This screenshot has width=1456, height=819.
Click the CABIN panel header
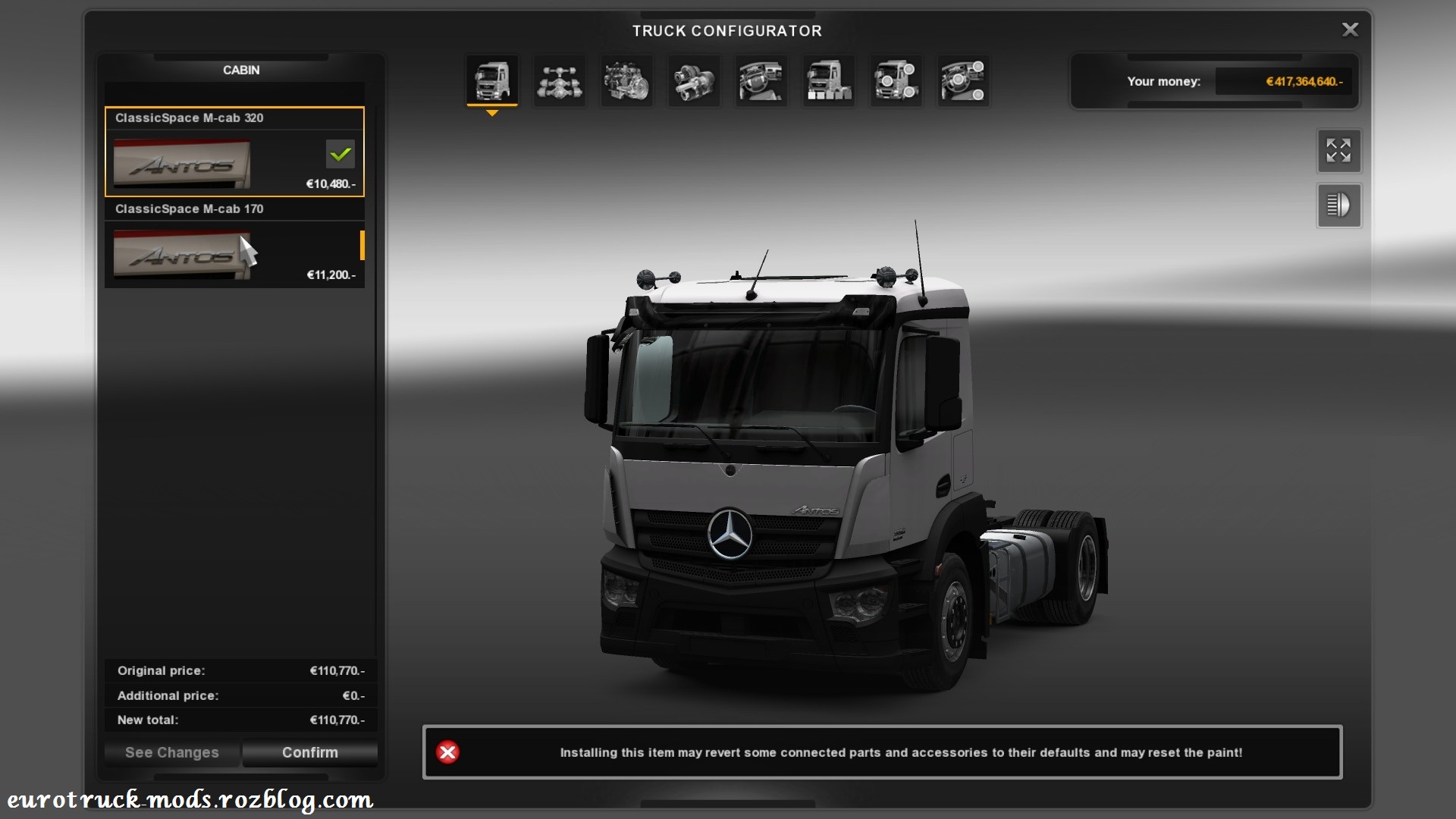pos(241,70)
